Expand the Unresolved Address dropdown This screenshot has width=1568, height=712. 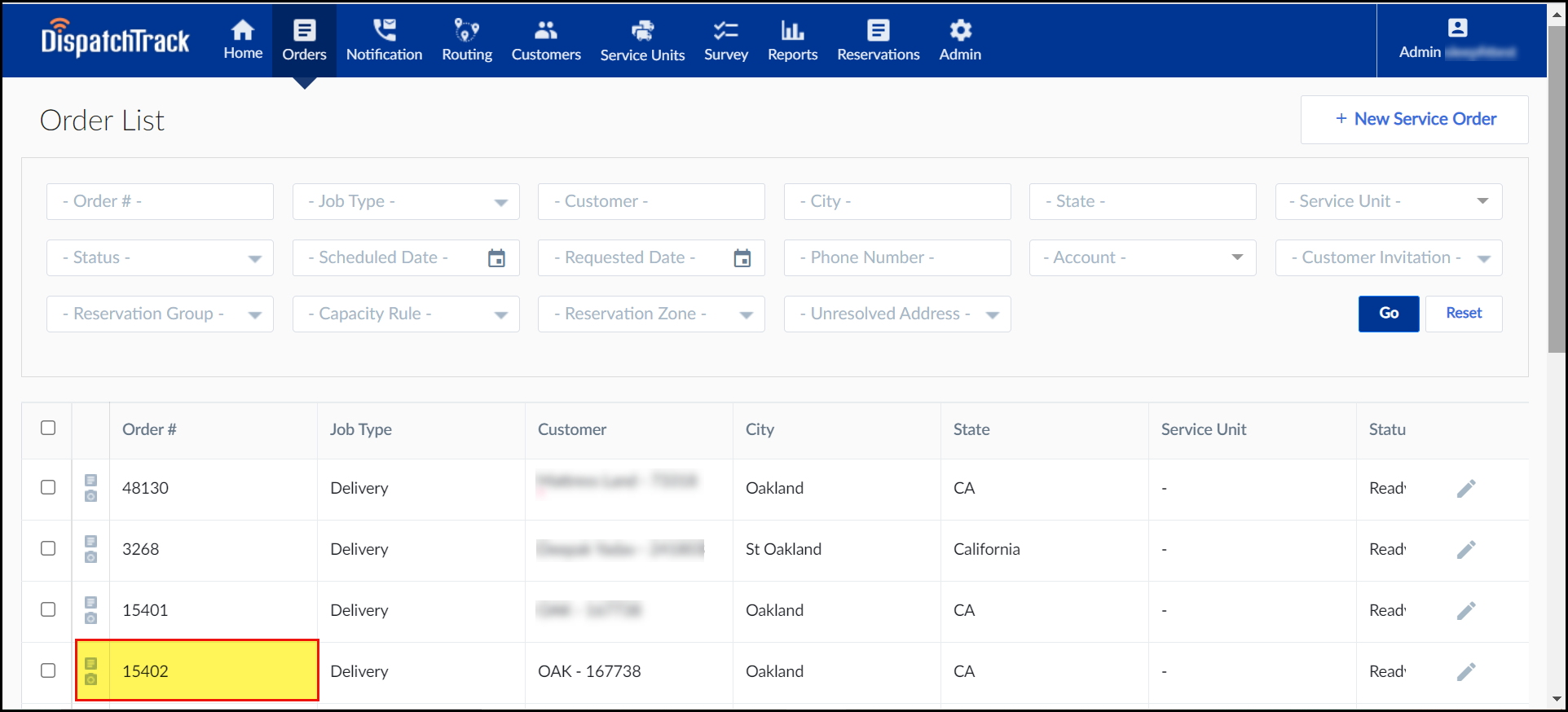tap(897, 314)
